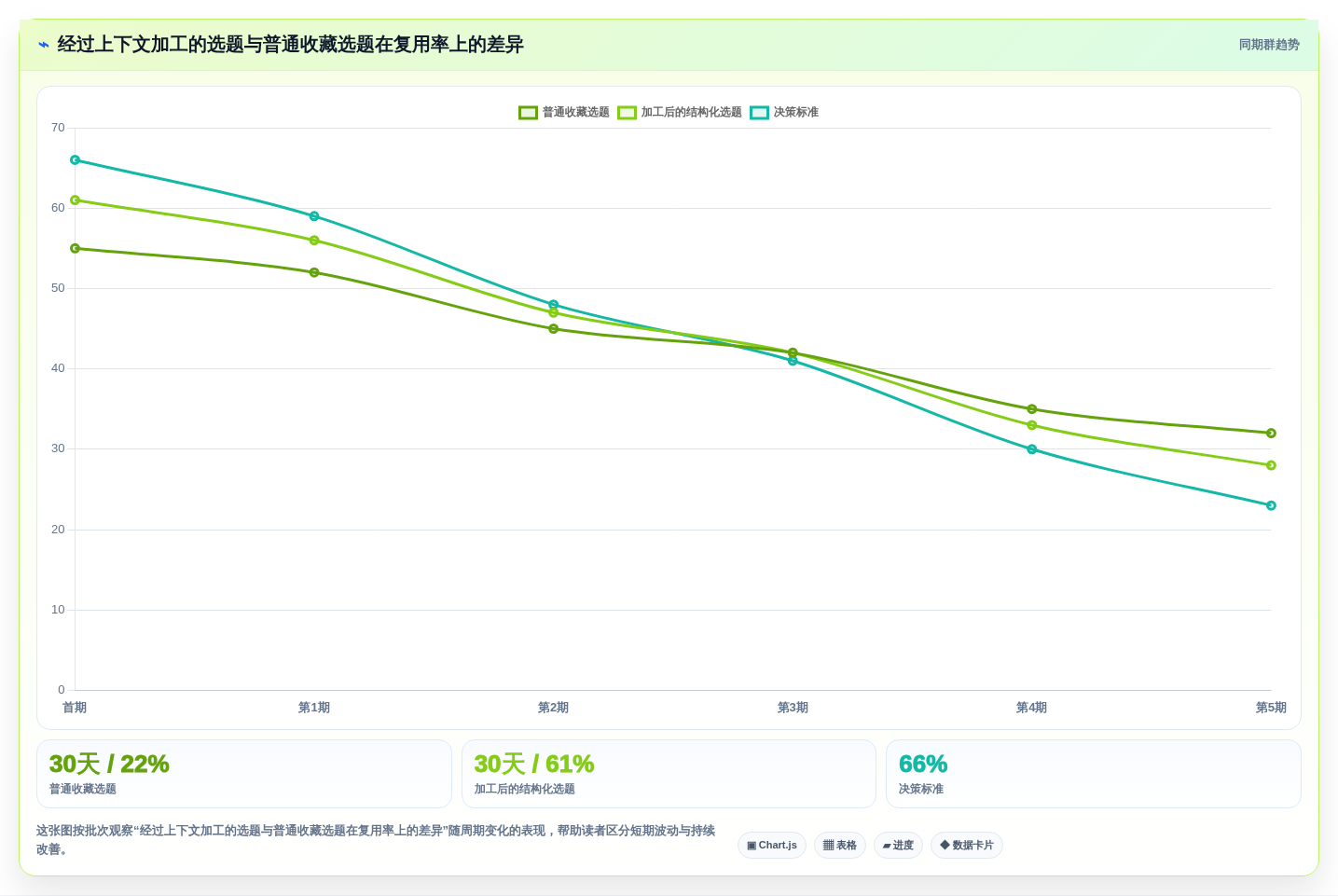
Task: Select the 决策标准 point at 第2期
Action: [x=554, y=305]
